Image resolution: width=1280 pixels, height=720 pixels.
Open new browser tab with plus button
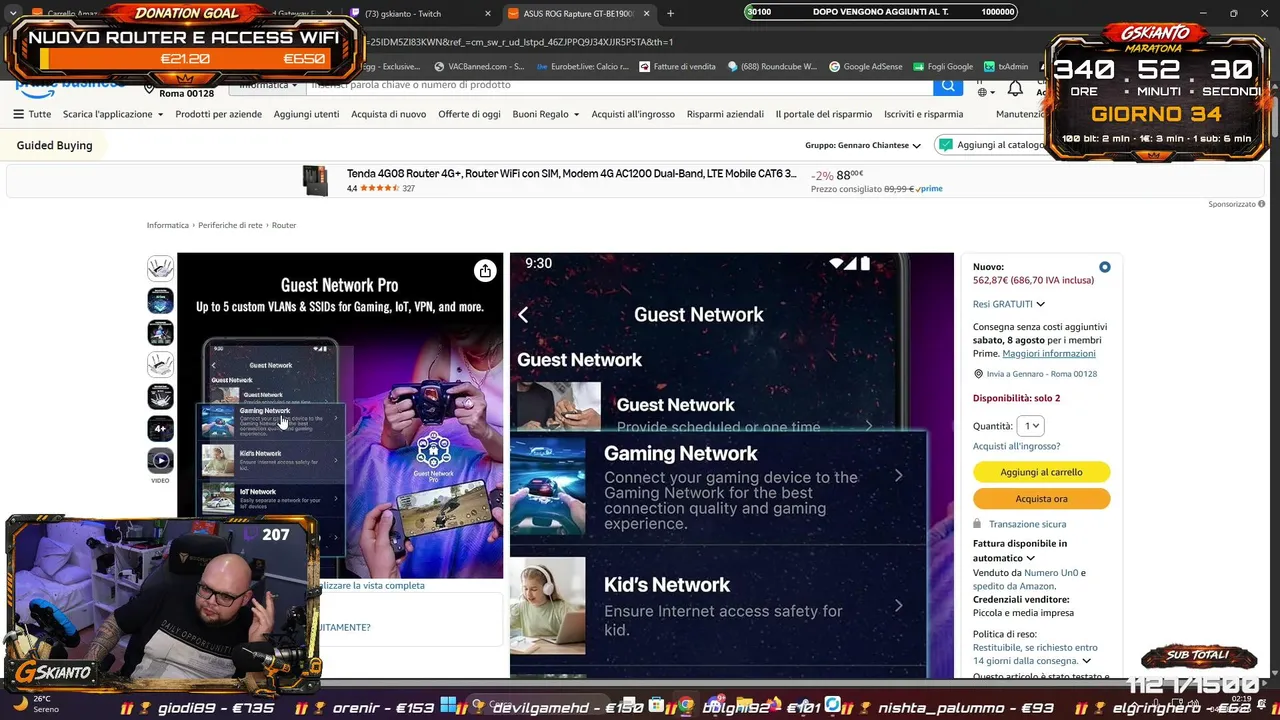pos(670,14)
